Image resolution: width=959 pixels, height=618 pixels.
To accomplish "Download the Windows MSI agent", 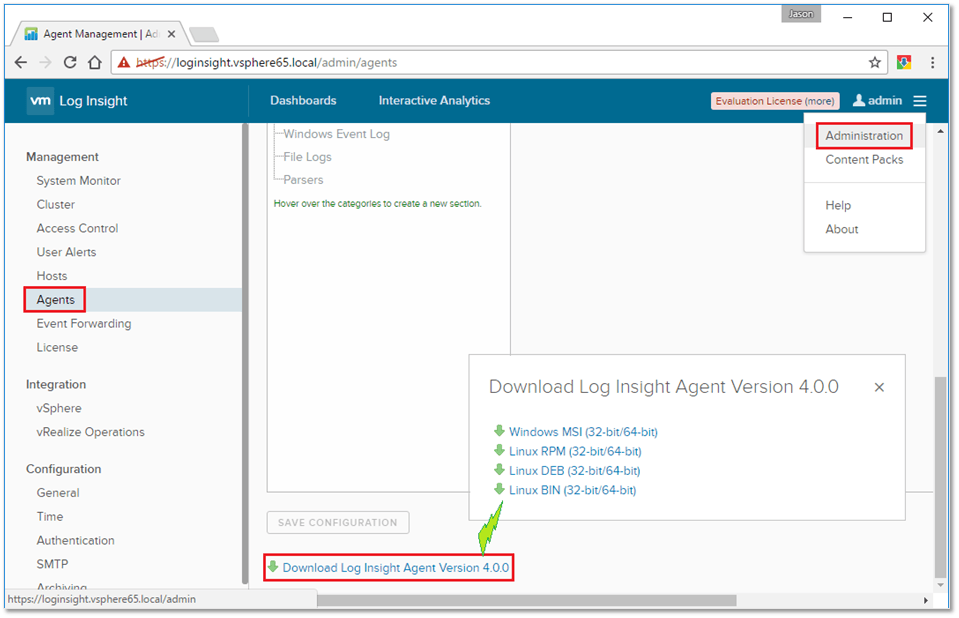I will (x=583, y=432).
